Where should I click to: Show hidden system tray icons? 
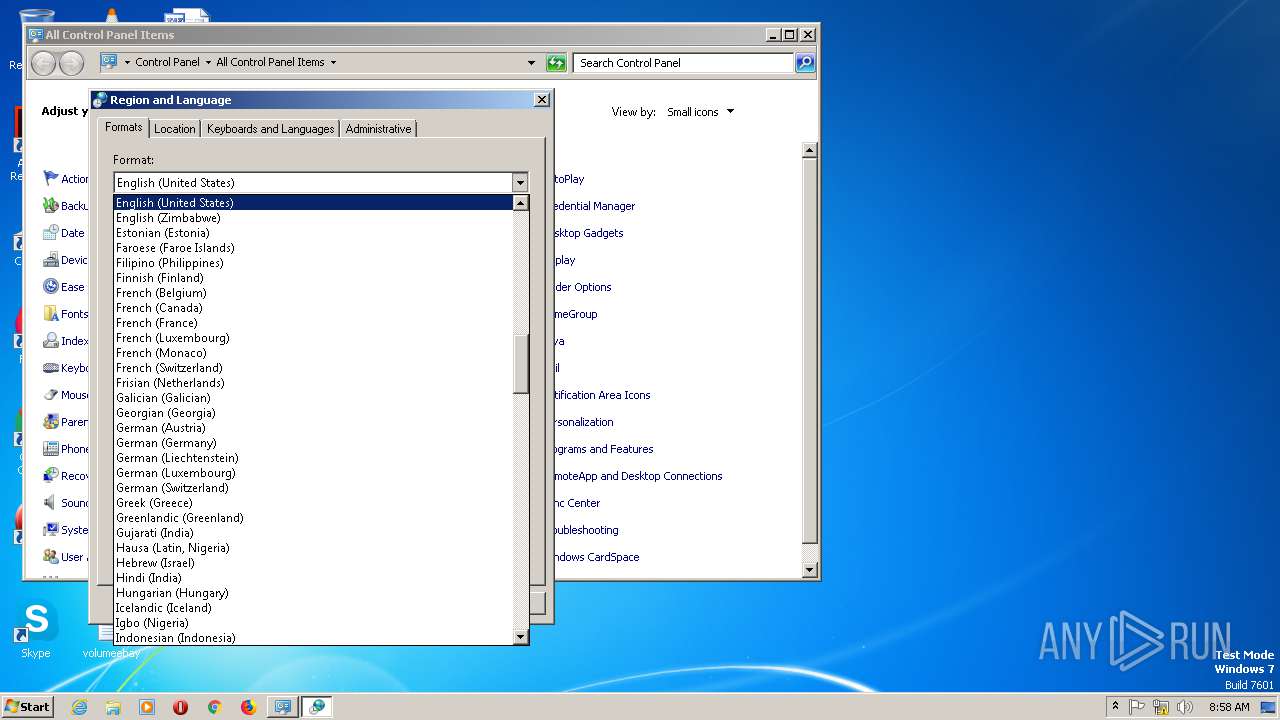point(1115,707)
